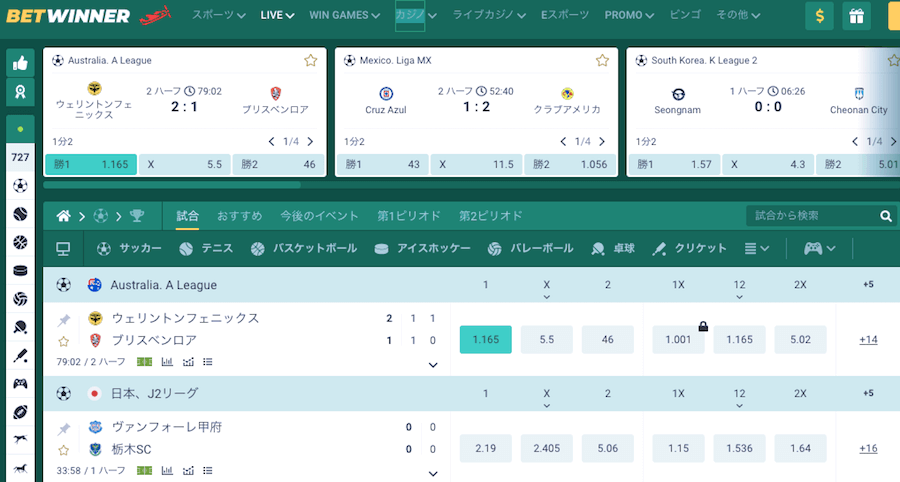This screenshot has height=482, width=900.
Task: Click the thumbs-up recommended sidebar icon
Action: (x=20, y=63)
